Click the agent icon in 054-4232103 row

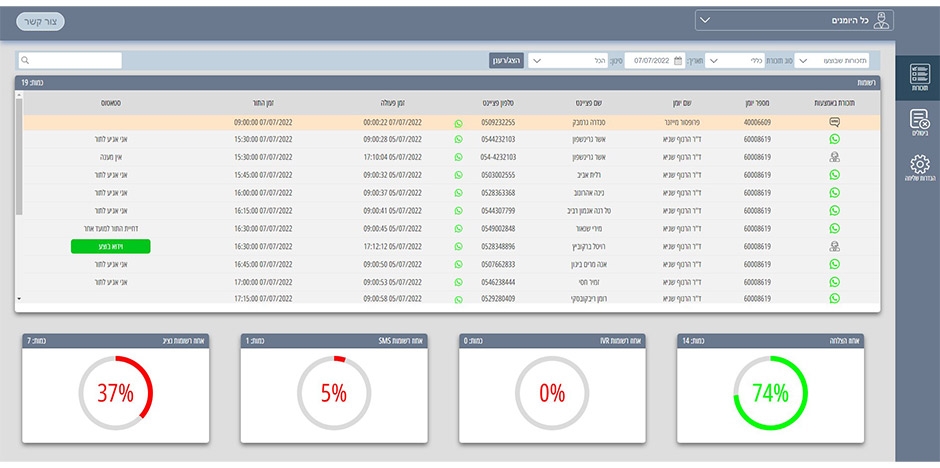(834, 157)
